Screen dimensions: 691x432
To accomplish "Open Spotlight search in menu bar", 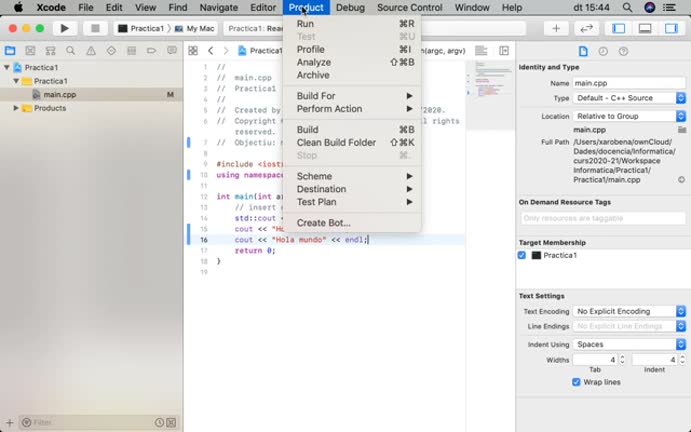I will (x=628, y=7).
